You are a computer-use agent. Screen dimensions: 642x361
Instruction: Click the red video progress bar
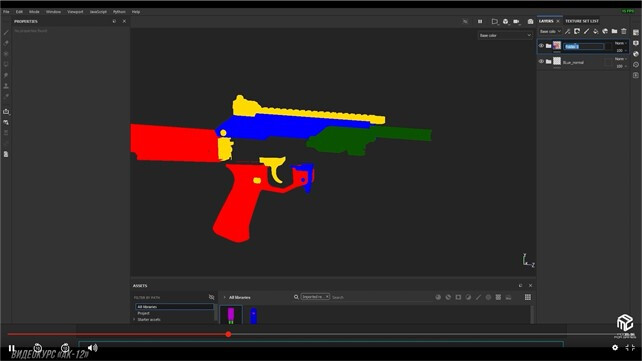click(118, 334)
